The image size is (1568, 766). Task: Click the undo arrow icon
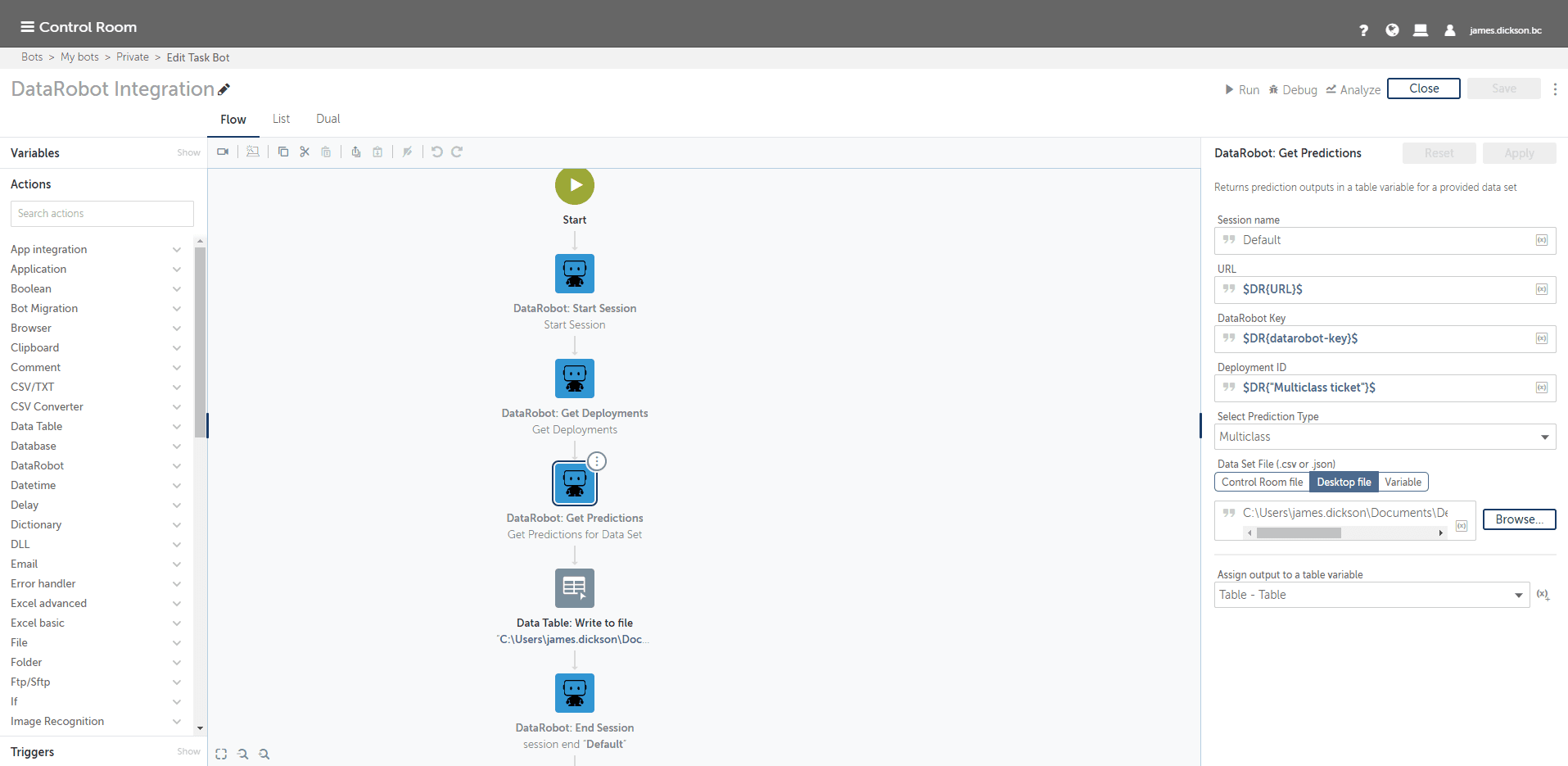[x=436, y=152]
